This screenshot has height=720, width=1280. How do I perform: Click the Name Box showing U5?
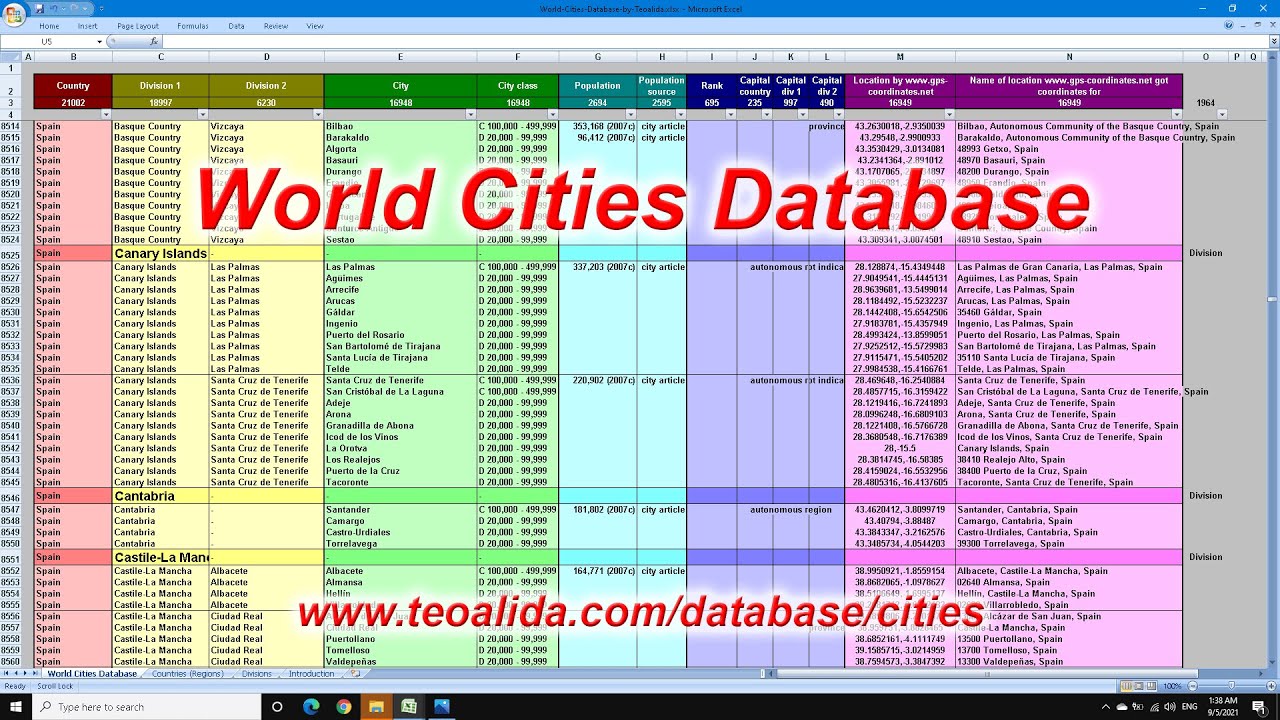click(48, 42)
